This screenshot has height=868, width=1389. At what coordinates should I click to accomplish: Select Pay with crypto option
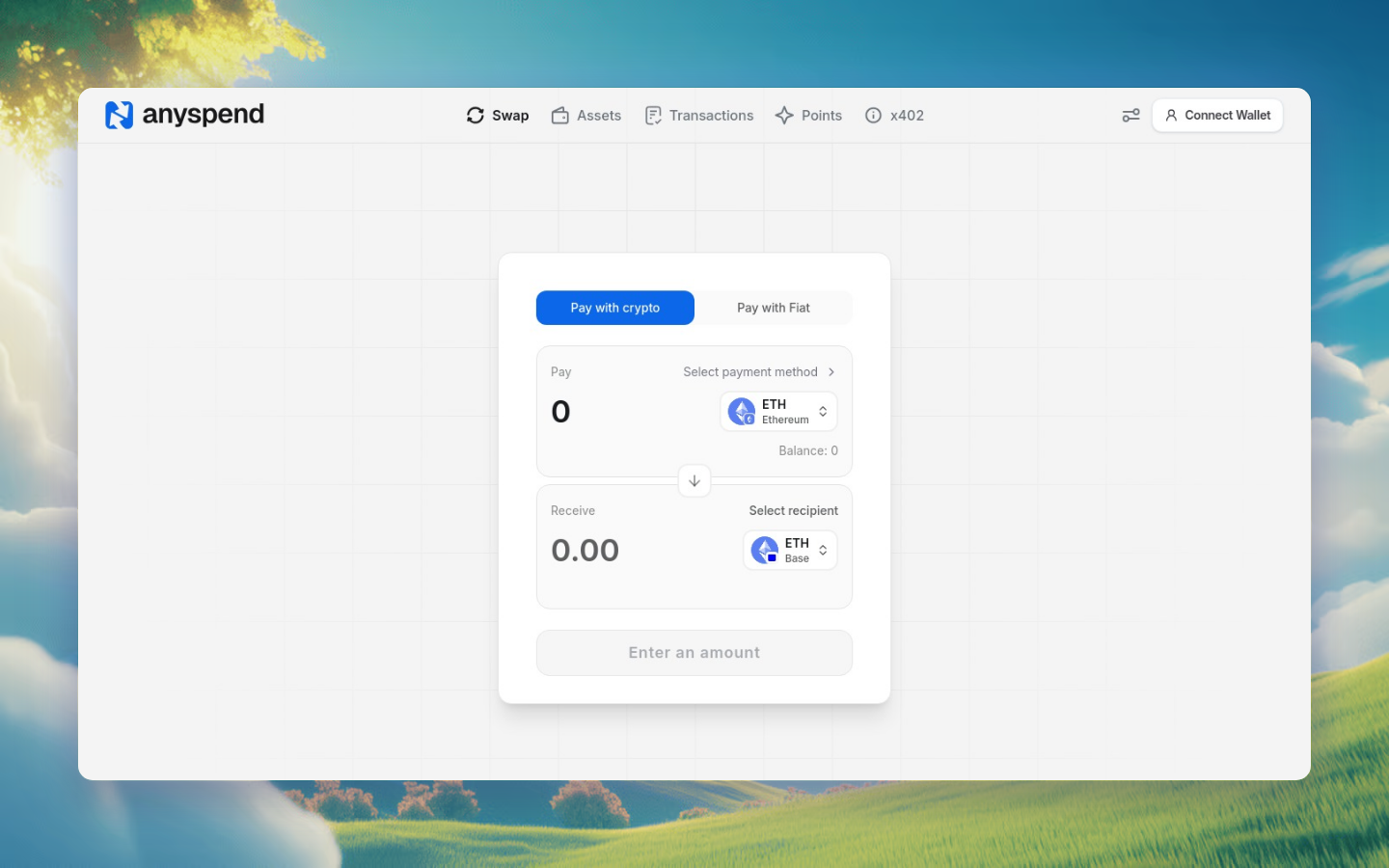click(x=615, y=308)
